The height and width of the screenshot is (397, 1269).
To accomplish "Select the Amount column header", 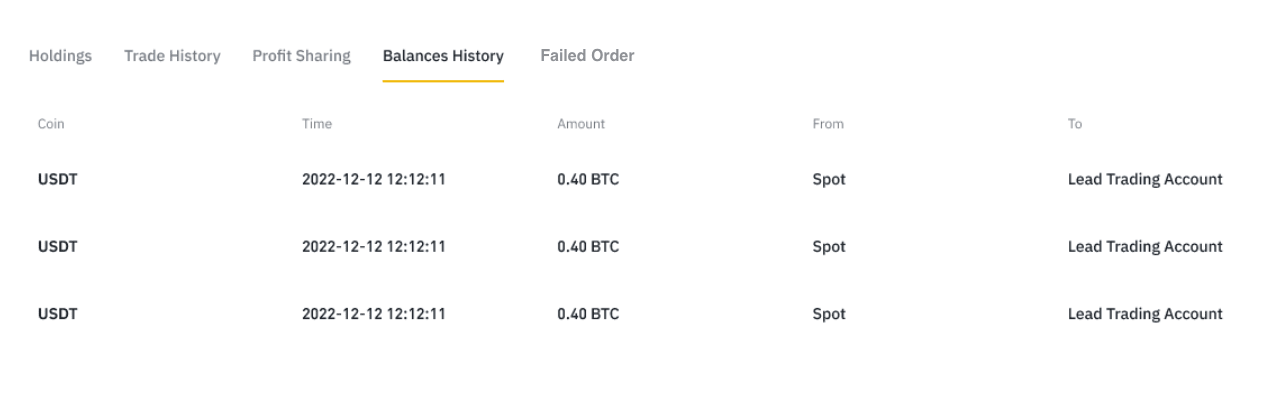I will pyautogui.click(x=581, y=124).
